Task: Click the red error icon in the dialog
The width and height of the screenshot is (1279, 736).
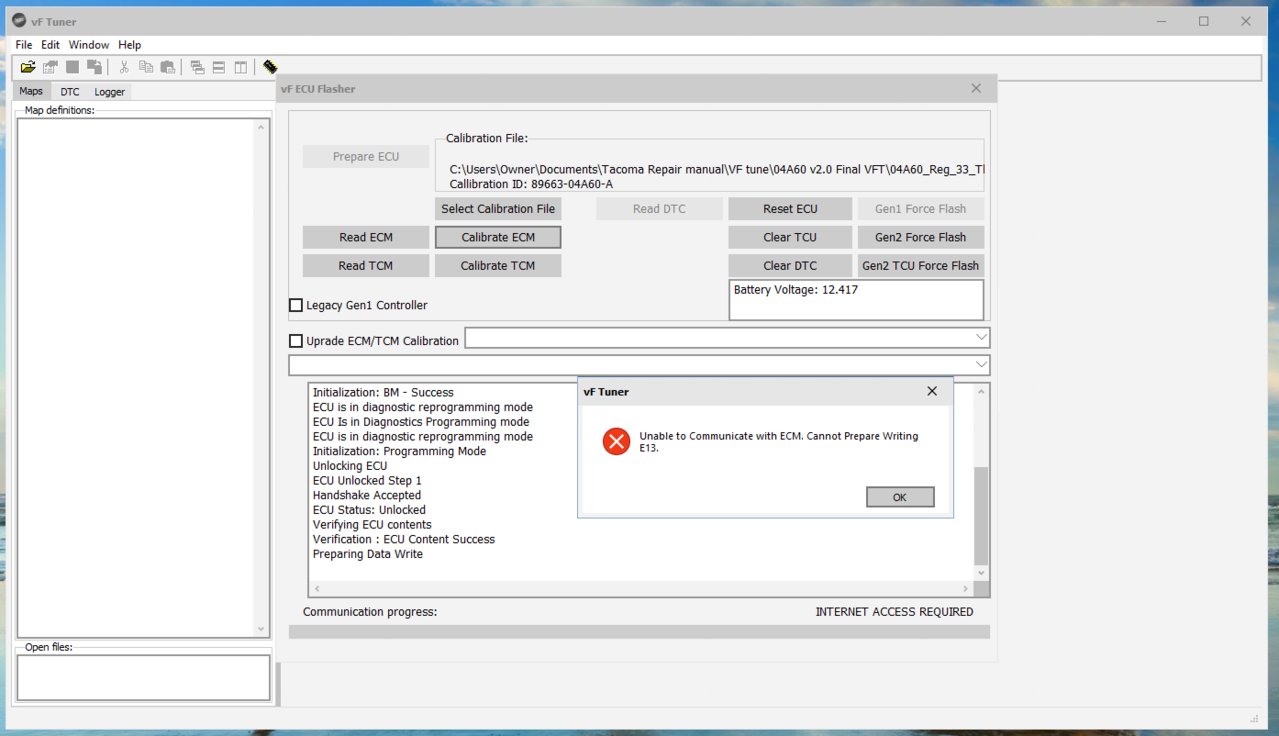Action: (616, 440)
